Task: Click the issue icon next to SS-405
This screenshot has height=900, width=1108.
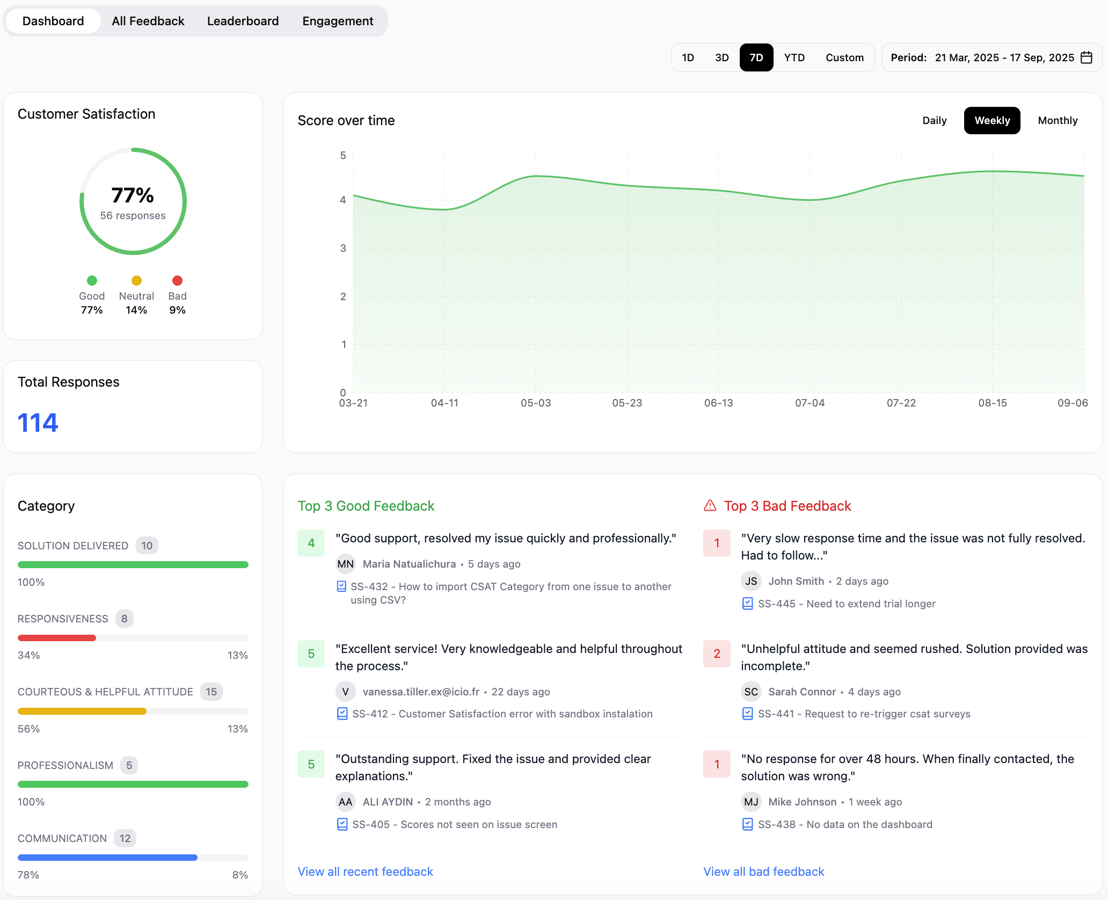Action: tap(342, 824)
